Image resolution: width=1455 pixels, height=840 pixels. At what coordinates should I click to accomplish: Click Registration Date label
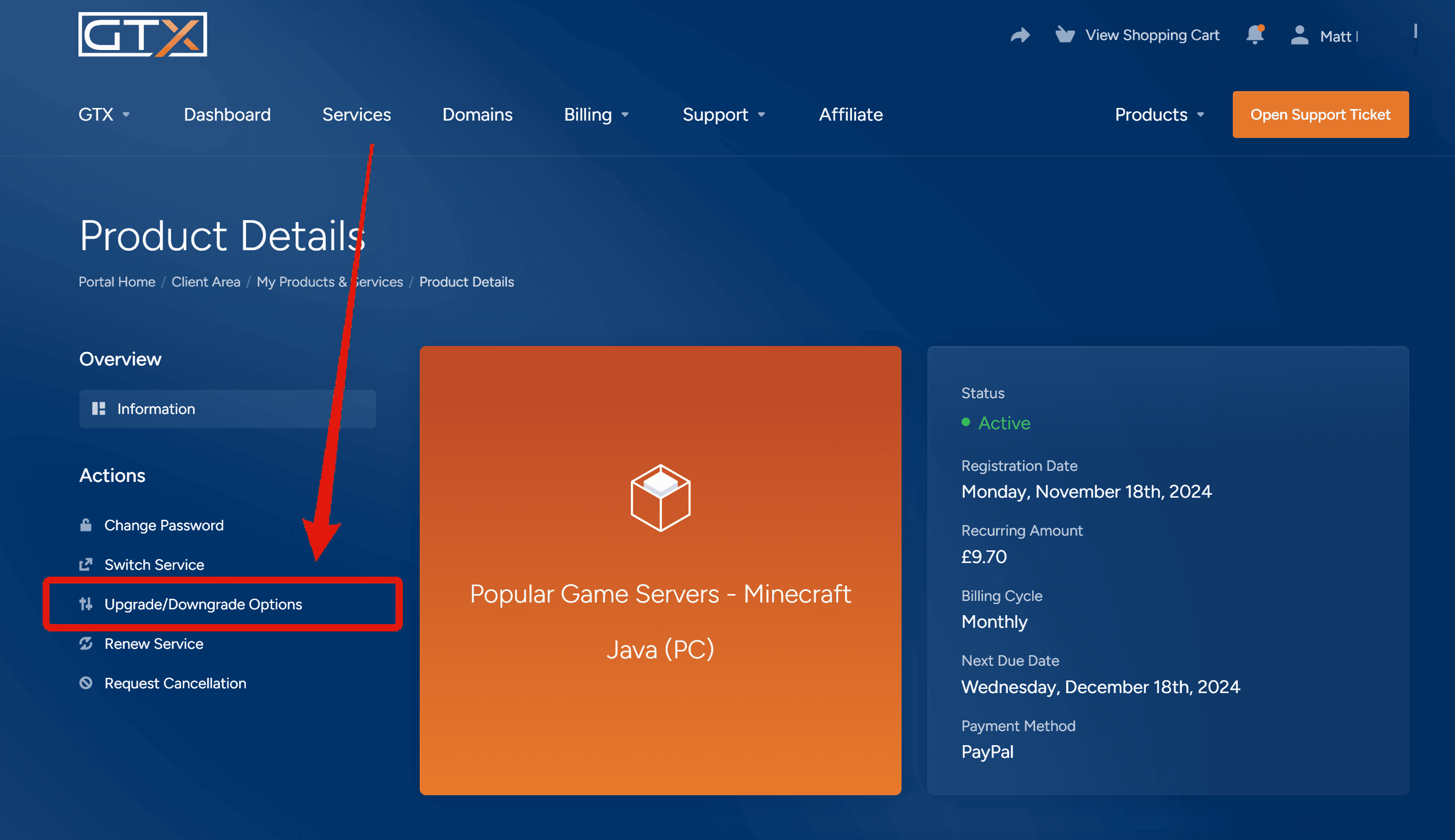click(x=1019, y=466)
